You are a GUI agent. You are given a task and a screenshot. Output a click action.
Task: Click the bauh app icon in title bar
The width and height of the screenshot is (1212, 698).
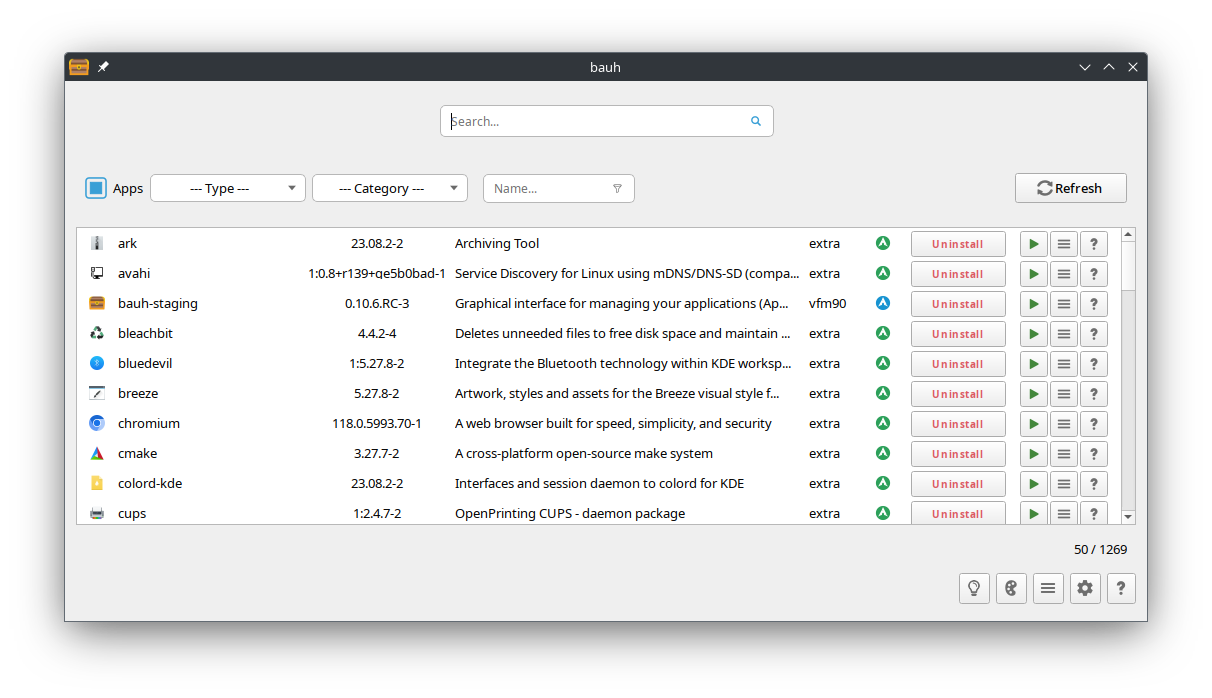tap(79, 67)
